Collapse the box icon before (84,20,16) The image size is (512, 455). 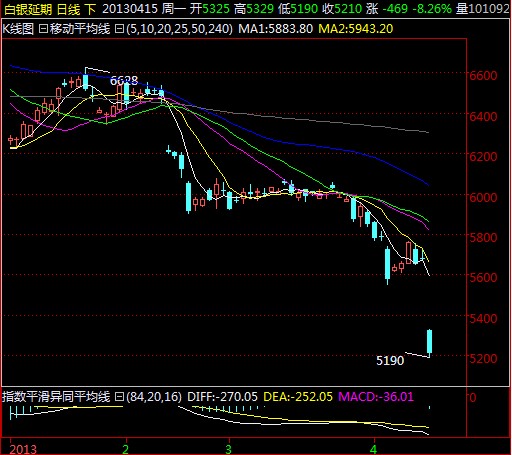click(119, 397)
